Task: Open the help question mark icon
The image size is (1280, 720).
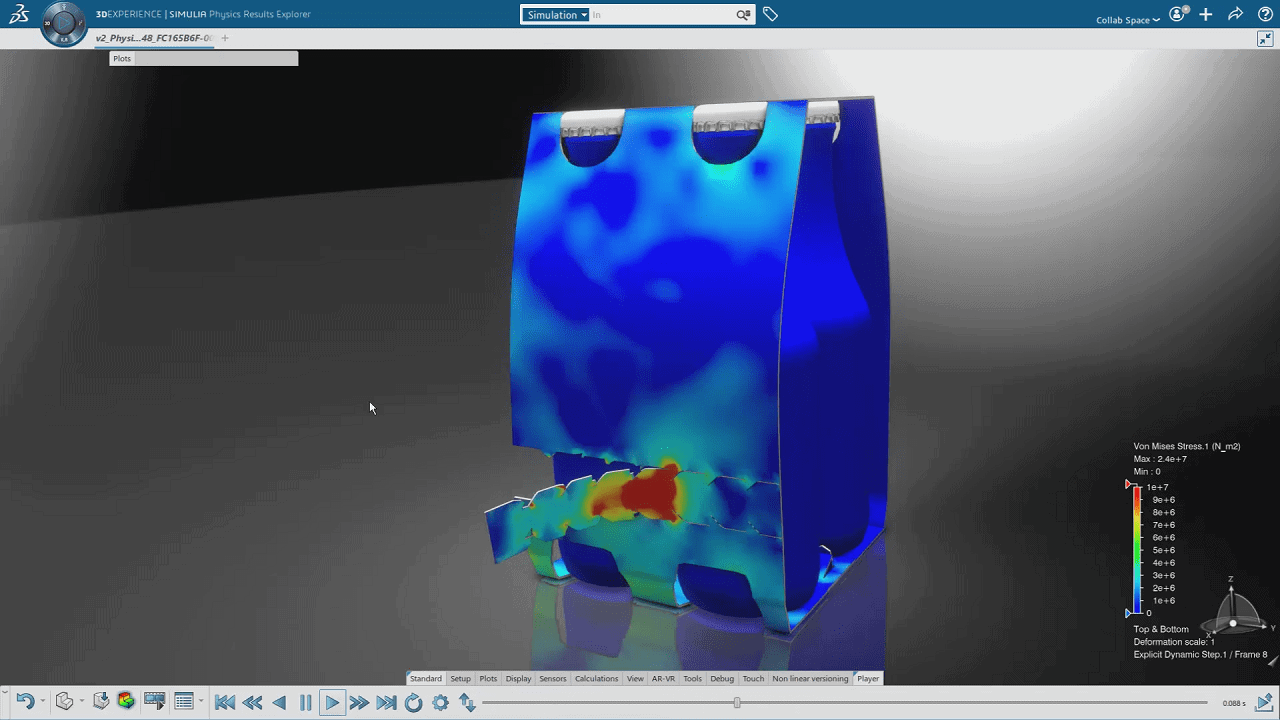Action: click(1265, 14)
